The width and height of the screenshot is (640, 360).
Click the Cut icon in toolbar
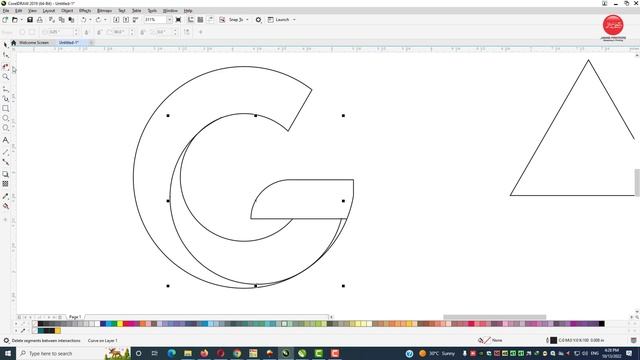(52, 20)
